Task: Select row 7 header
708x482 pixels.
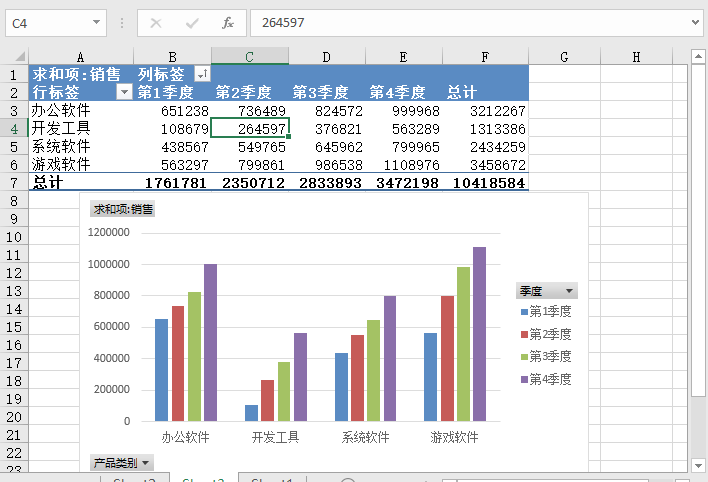Action: coord(14,183)
